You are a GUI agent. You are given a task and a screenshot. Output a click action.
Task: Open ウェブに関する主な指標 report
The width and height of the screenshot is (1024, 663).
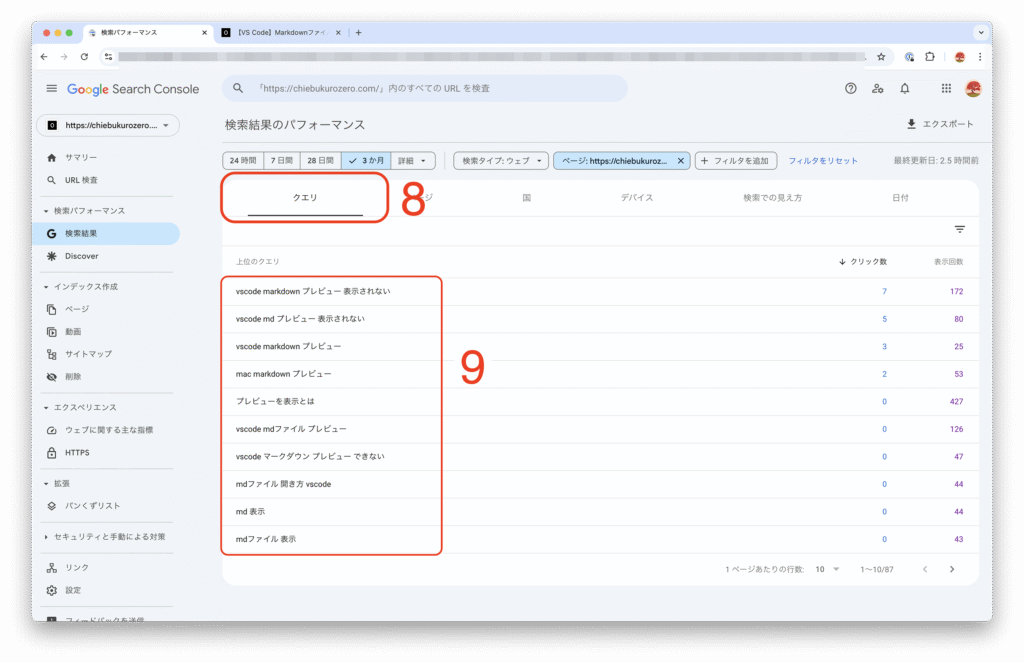click(x=108, y=430)
